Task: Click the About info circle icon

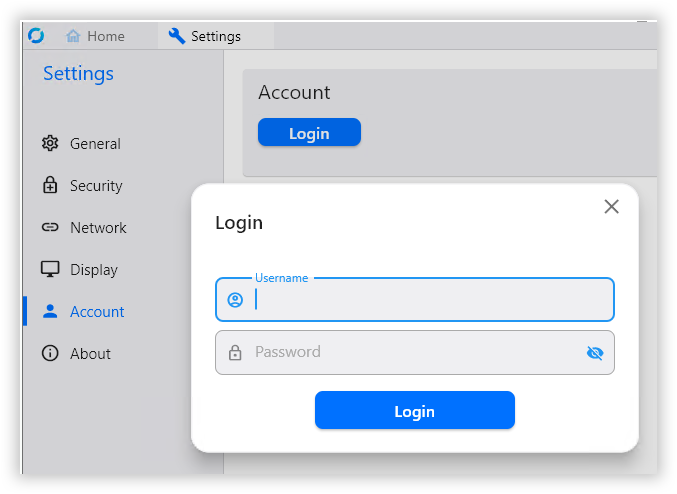Action: tap(50, 354)
